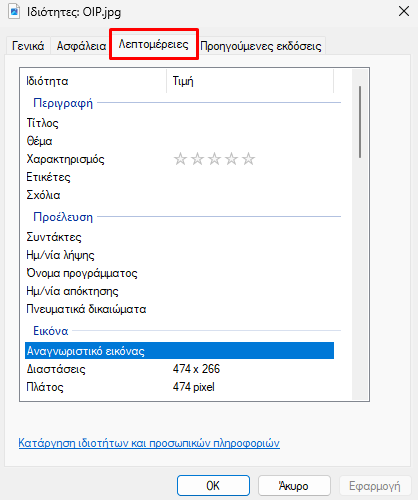Click the Άκυρο button
418x500 pixels.
294,486
